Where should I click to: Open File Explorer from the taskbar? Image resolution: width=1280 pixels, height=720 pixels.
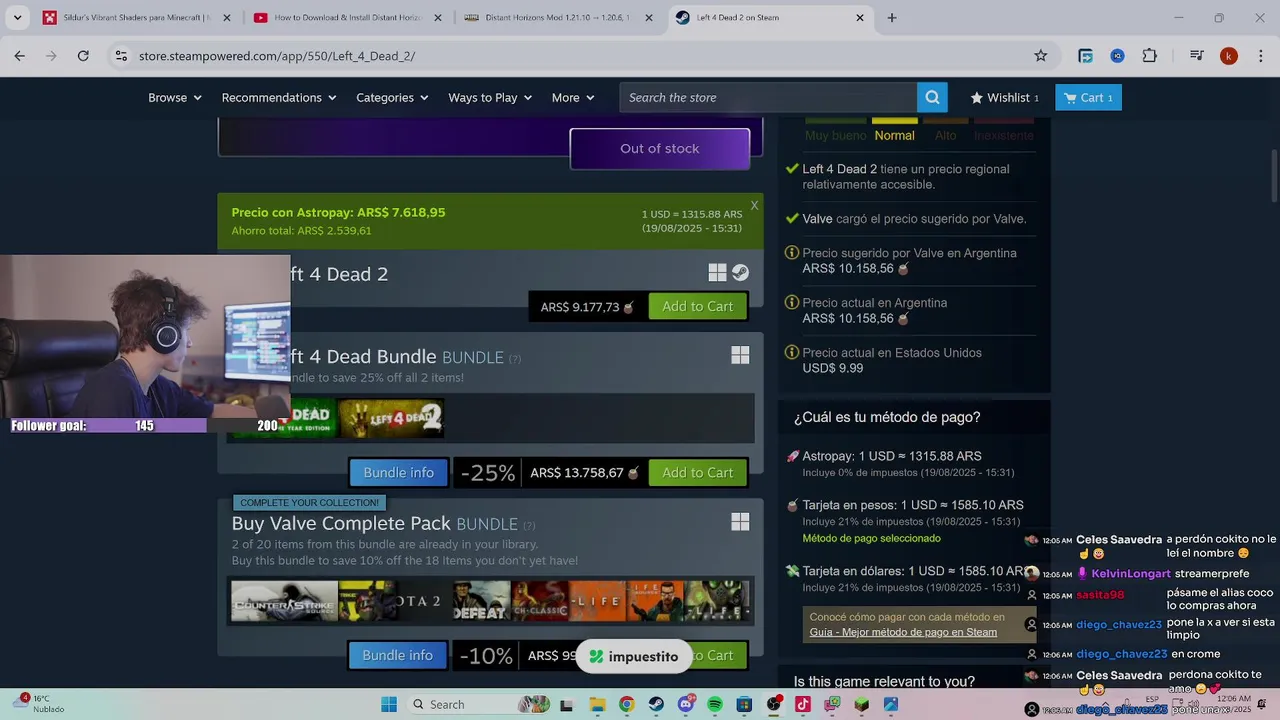[597, 704]
